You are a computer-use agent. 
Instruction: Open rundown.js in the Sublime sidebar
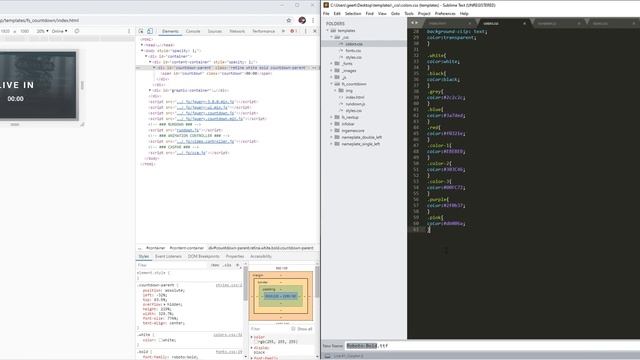coord(355,104)
